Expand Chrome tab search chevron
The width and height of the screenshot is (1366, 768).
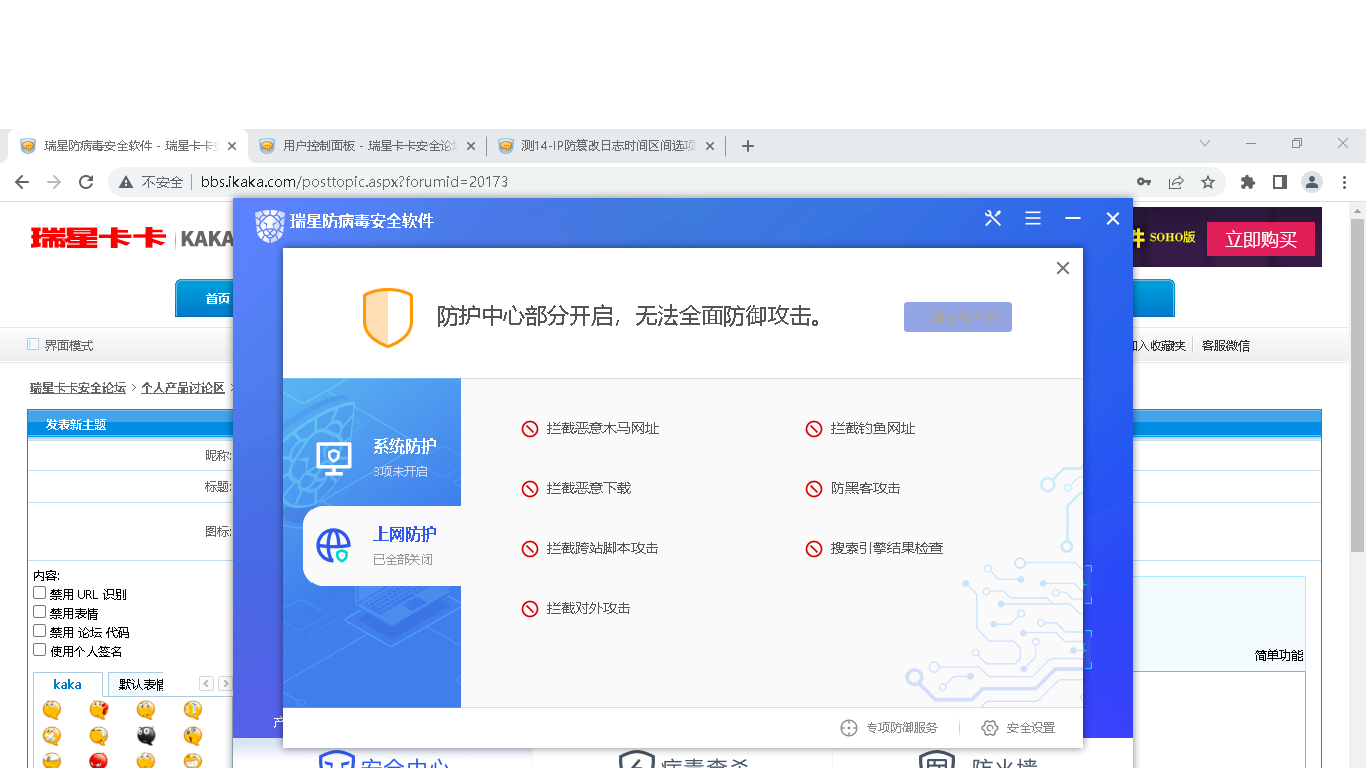(x=1205, y=143)
